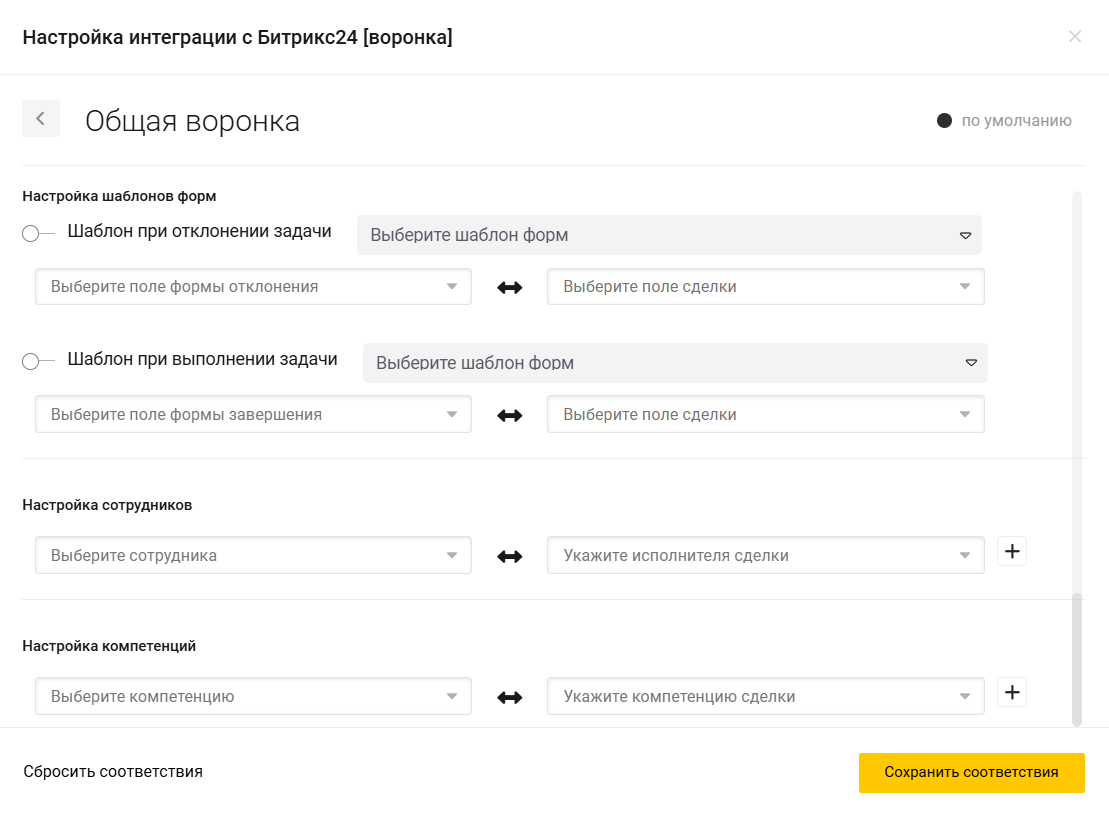This screenshot has height=818, width=1109.
Task: Open deal field dropdown in rejection row
Action: (765, 286)
